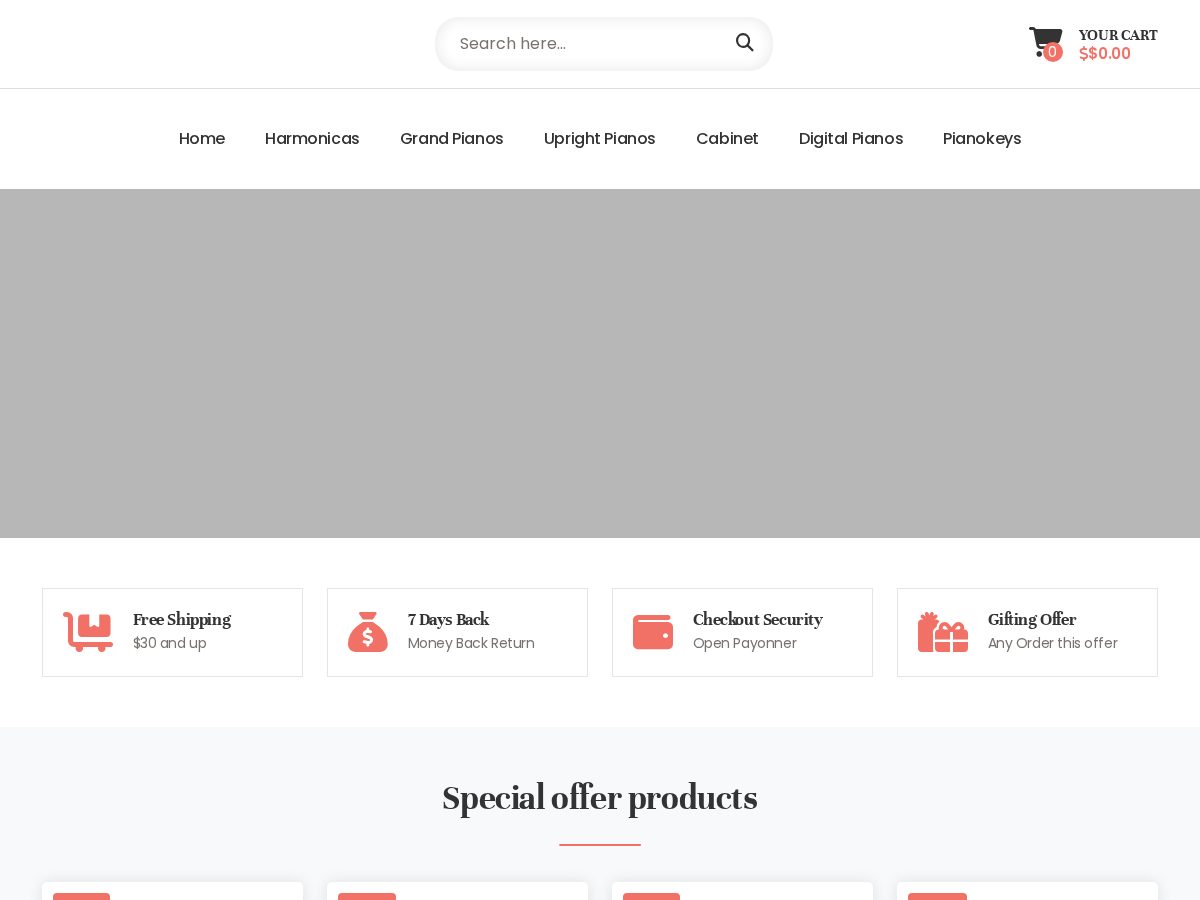Click the Checkout Security heading
This screenshot has height=900, width=1200.
[x=758, y=620]
